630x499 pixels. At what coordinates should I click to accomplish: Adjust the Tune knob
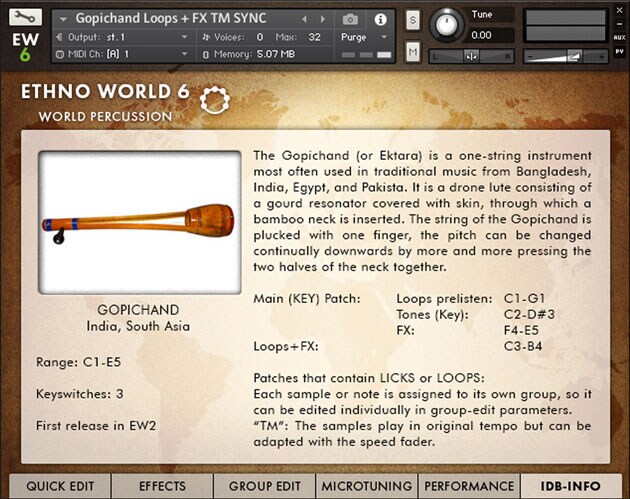click(x=446, y=25)
